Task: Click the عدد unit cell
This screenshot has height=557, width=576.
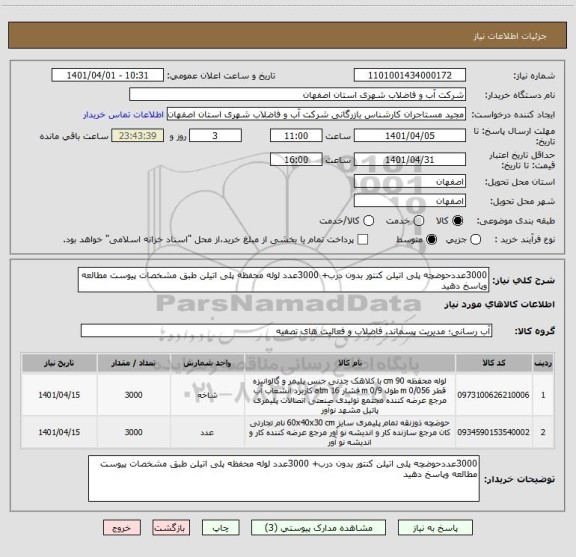Action: coord(207,432)
